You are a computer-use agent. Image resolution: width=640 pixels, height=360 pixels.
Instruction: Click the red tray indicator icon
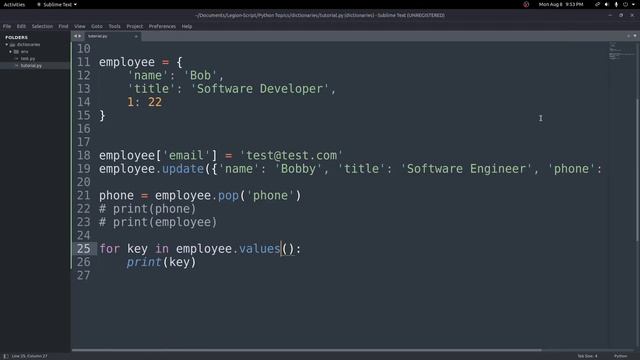point(526,4)
